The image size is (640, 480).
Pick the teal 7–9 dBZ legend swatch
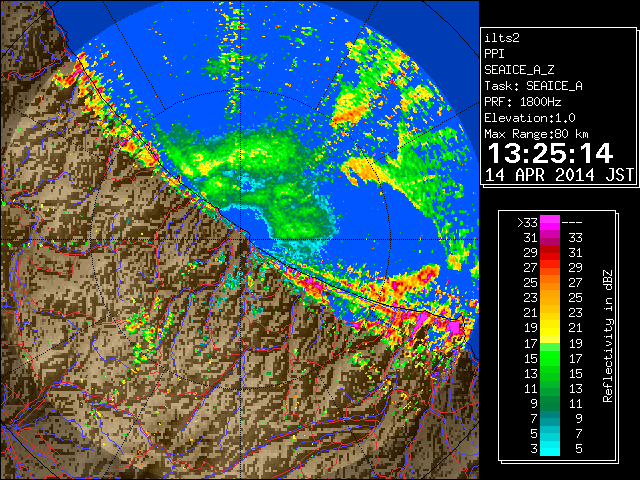tap(550, 418)
